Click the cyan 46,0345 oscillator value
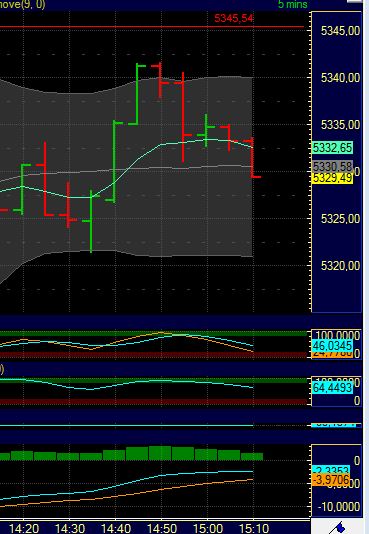The image size is (369, 534). [x=333, y=346]
